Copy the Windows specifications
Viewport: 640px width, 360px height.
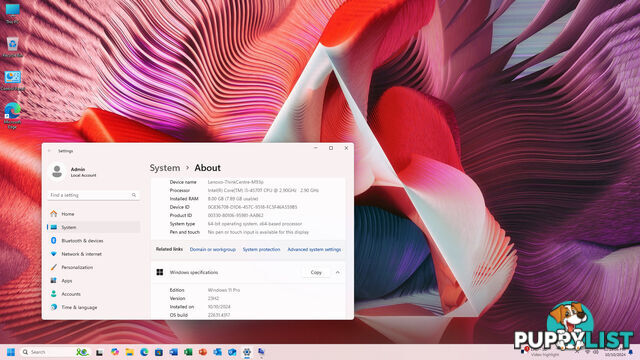pyautogui.click(x=316, y=272)
